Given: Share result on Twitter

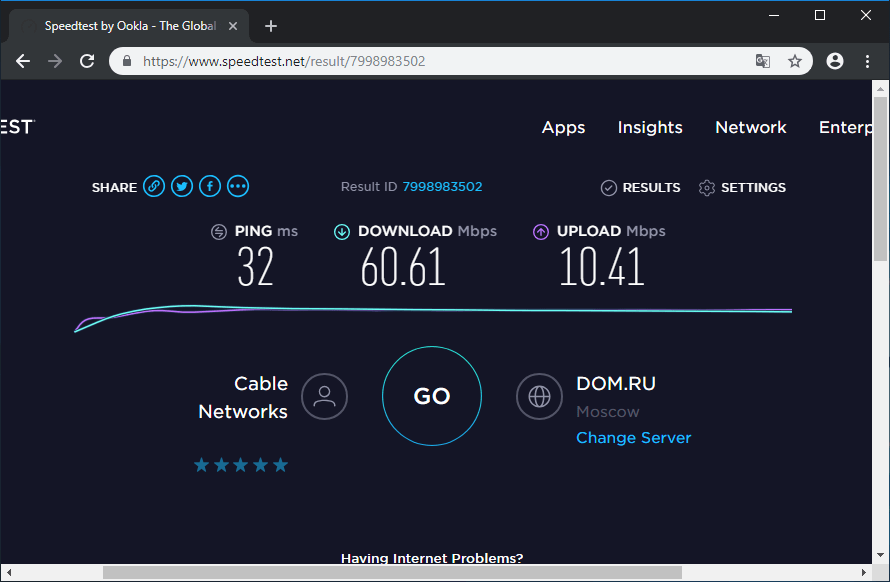Looking at the screenshot, I should [x=181, y=186].
